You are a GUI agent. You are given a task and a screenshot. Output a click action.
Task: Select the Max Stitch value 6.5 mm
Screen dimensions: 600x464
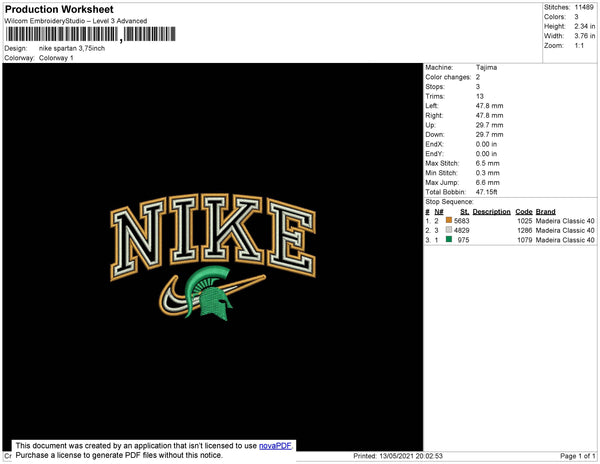488,163
